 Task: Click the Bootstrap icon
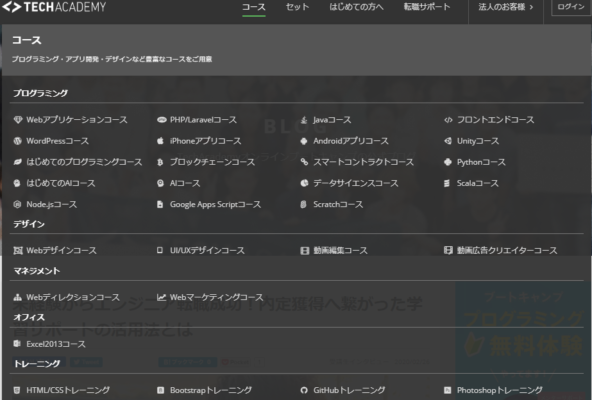160,390
